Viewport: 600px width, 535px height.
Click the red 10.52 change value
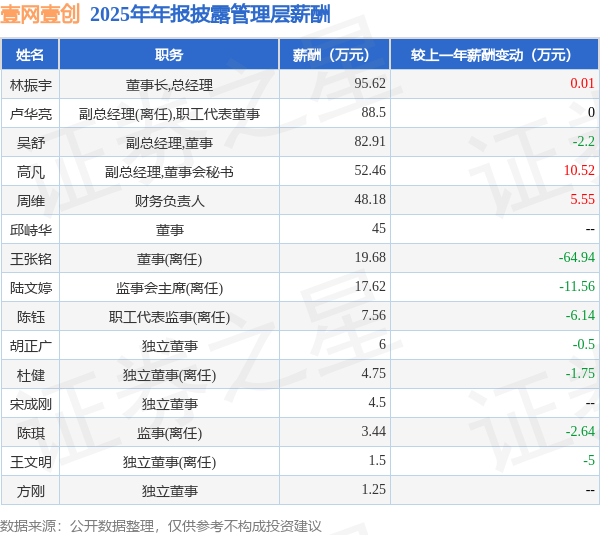[x=579, y=170]
